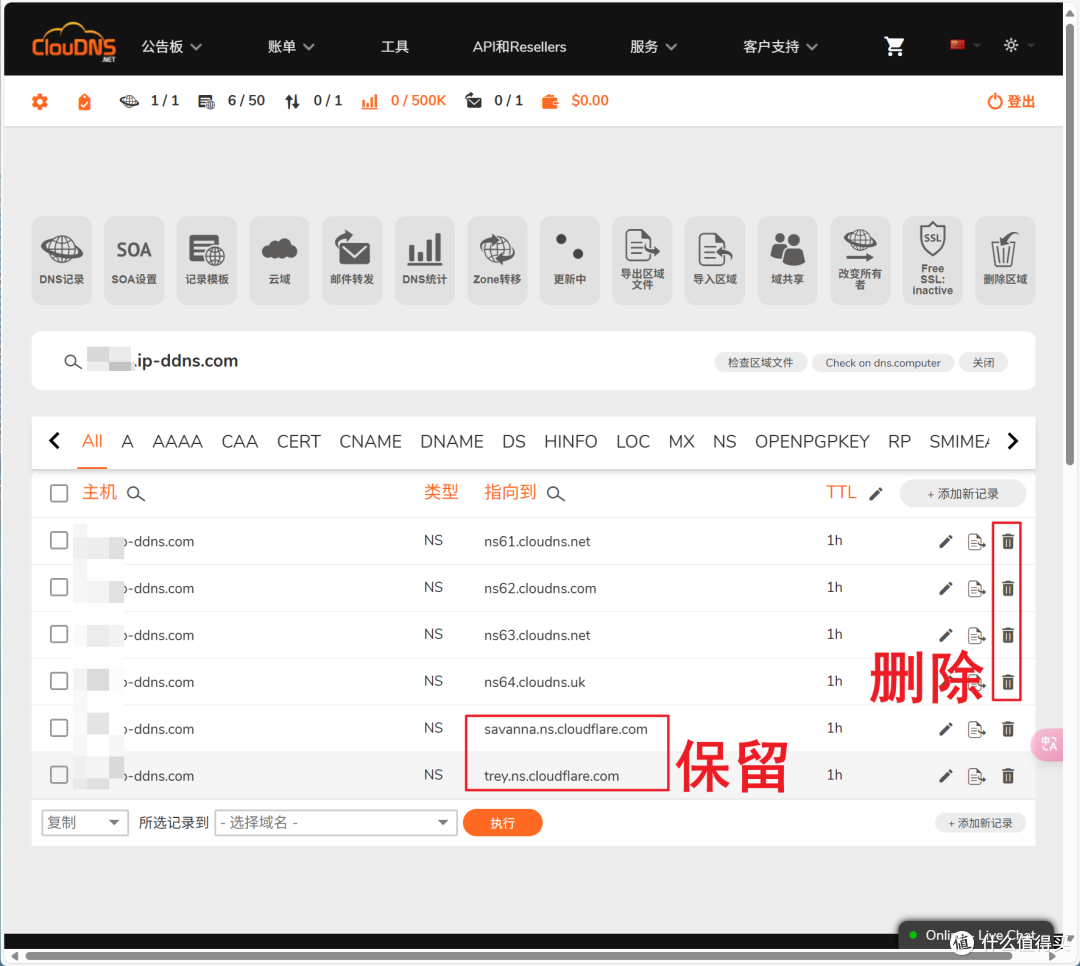The width and height of the screenshot is (1080, 966).
Task: Click the 更新中 tile
Action: 570,260
